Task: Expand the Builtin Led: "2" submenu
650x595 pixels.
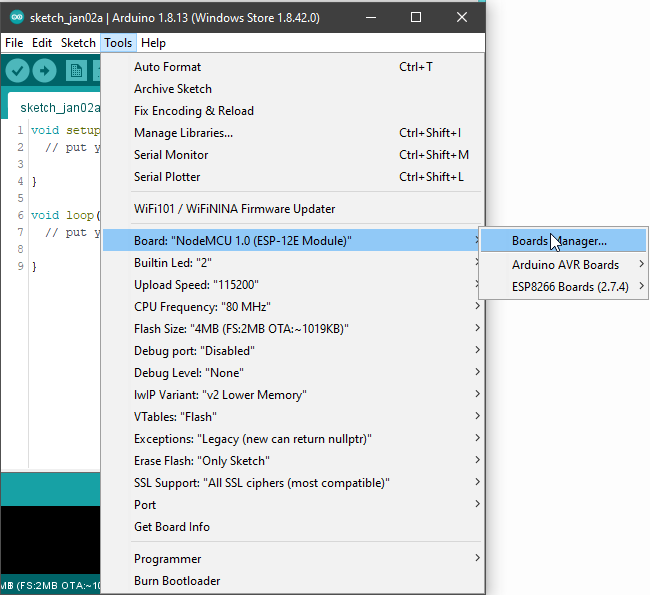Action: 293,262
